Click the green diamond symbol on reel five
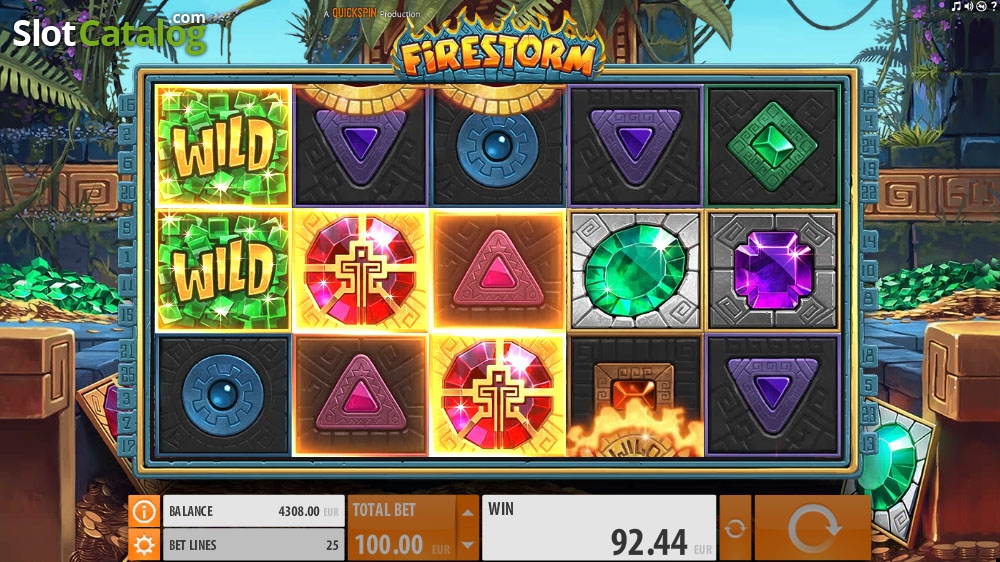Image resolution: width=1000 pixels, height=562 pixels. coord(772,146)
